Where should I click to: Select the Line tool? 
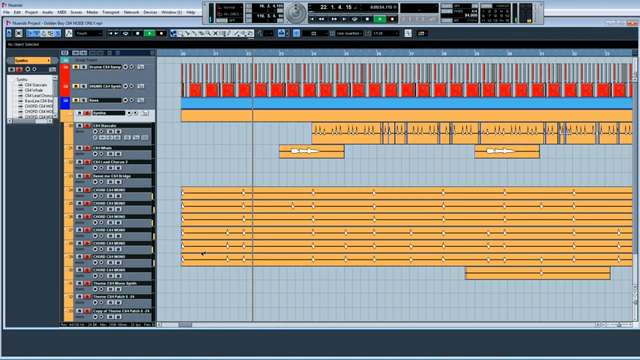click(x=236, y=33)
